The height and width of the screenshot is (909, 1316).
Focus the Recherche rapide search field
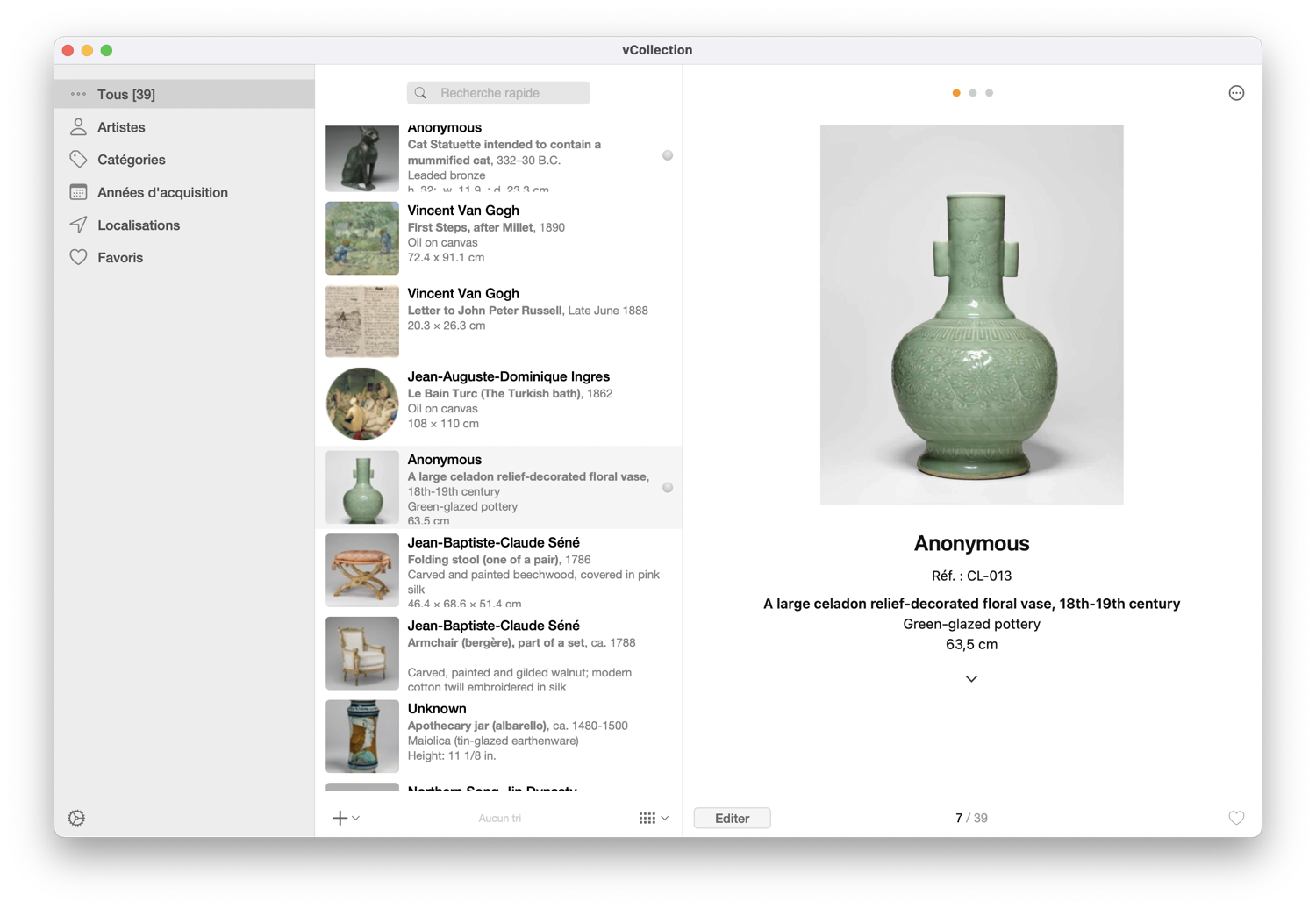click(498, 93)
